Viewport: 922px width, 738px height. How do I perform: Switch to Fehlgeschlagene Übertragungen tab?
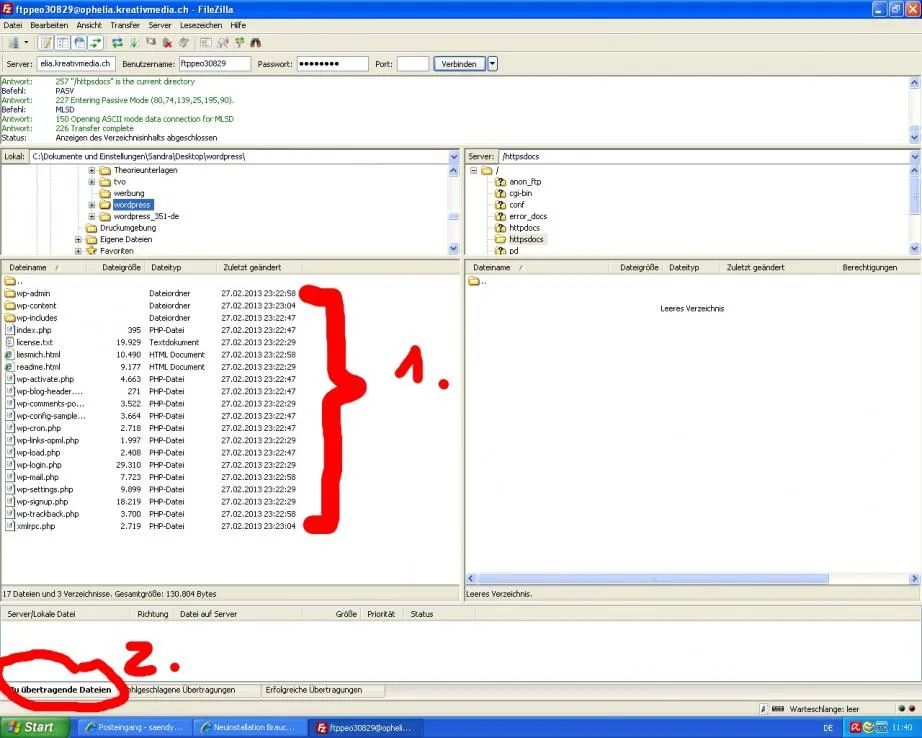(184, 690)
